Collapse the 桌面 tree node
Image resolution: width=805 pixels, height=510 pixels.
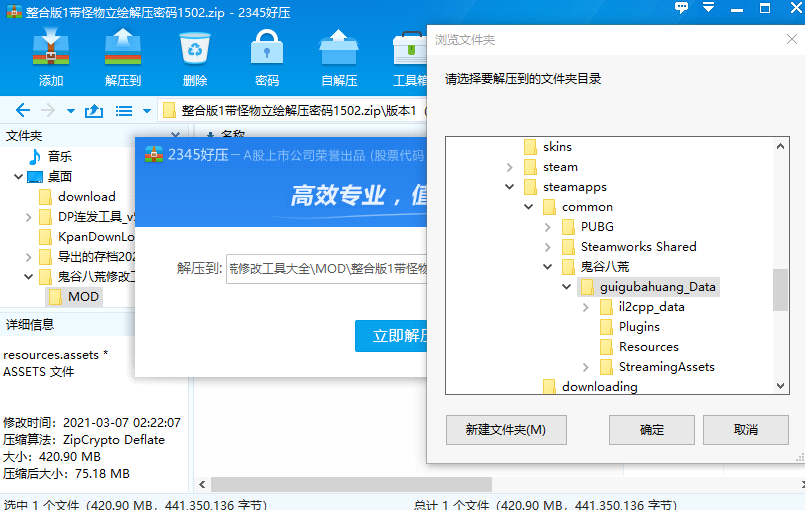coord(18,177)
